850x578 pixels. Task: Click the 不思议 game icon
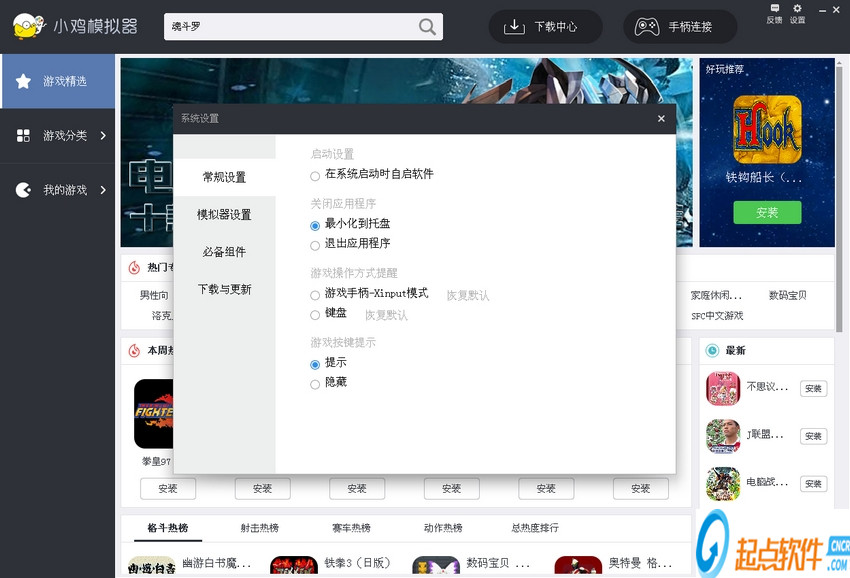(x=723, y=388)
